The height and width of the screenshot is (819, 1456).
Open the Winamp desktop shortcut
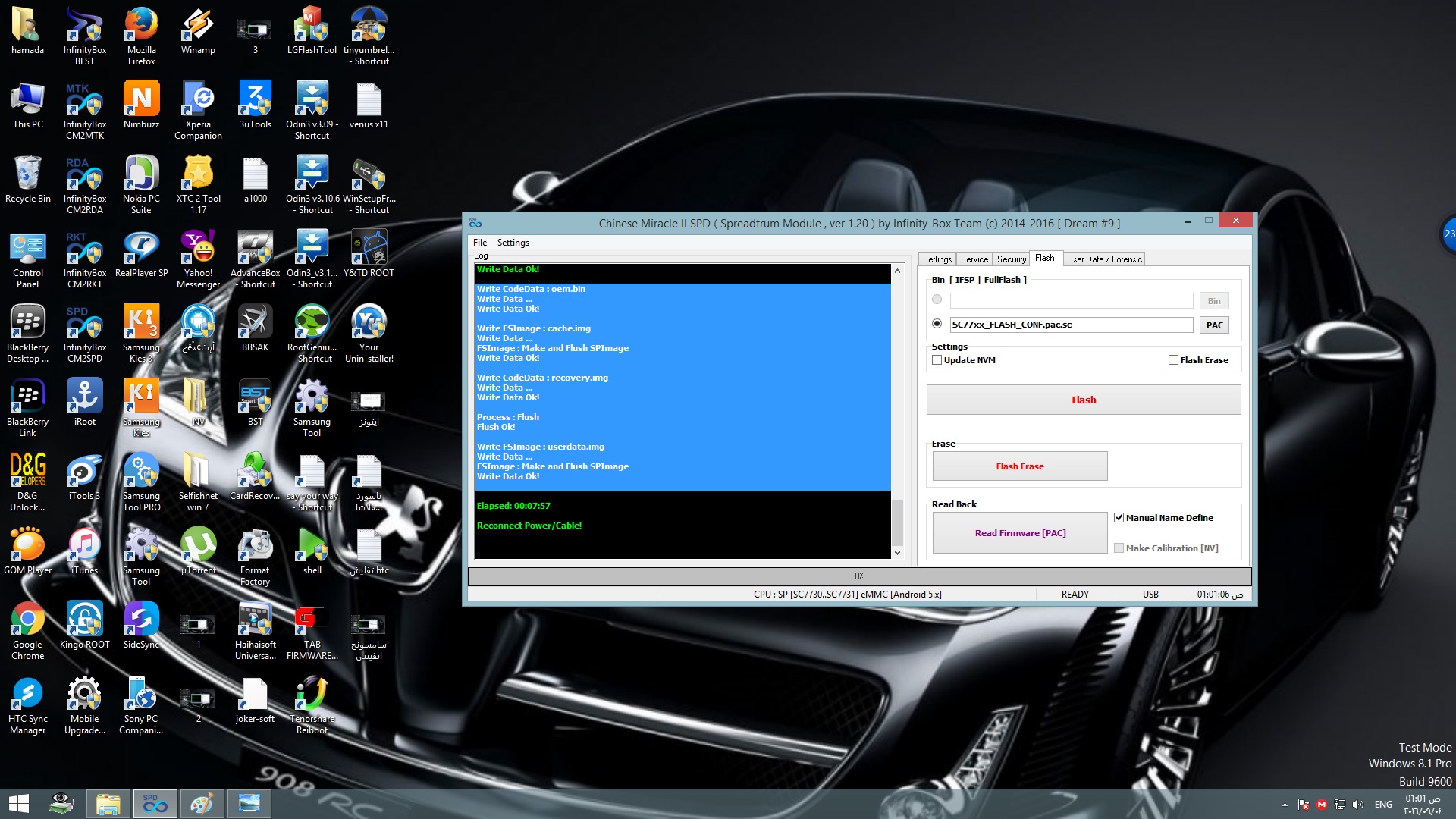click(198, 30)
